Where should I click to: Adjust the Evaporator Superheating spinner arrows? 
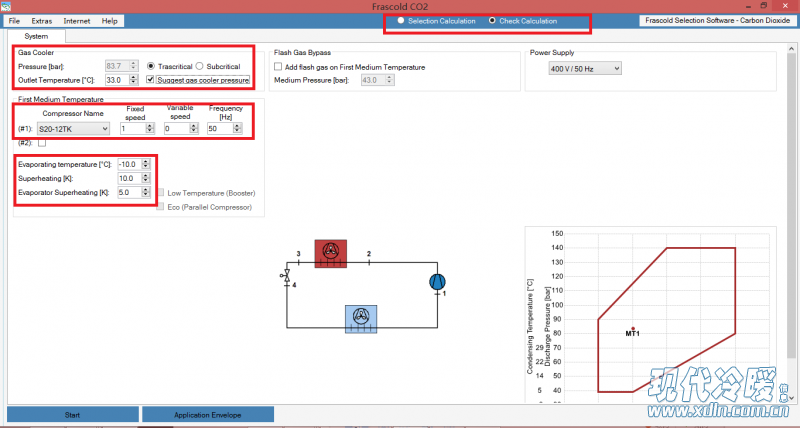(146, 192)
